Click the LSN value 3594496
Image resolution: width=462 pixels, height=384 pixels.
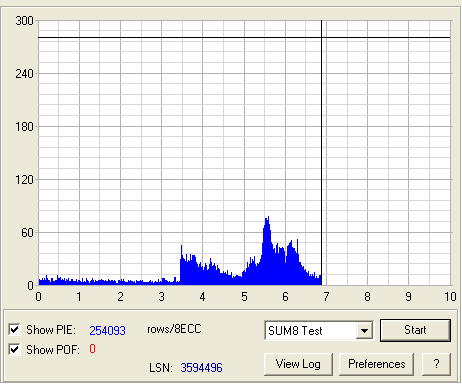pos(201,368)
